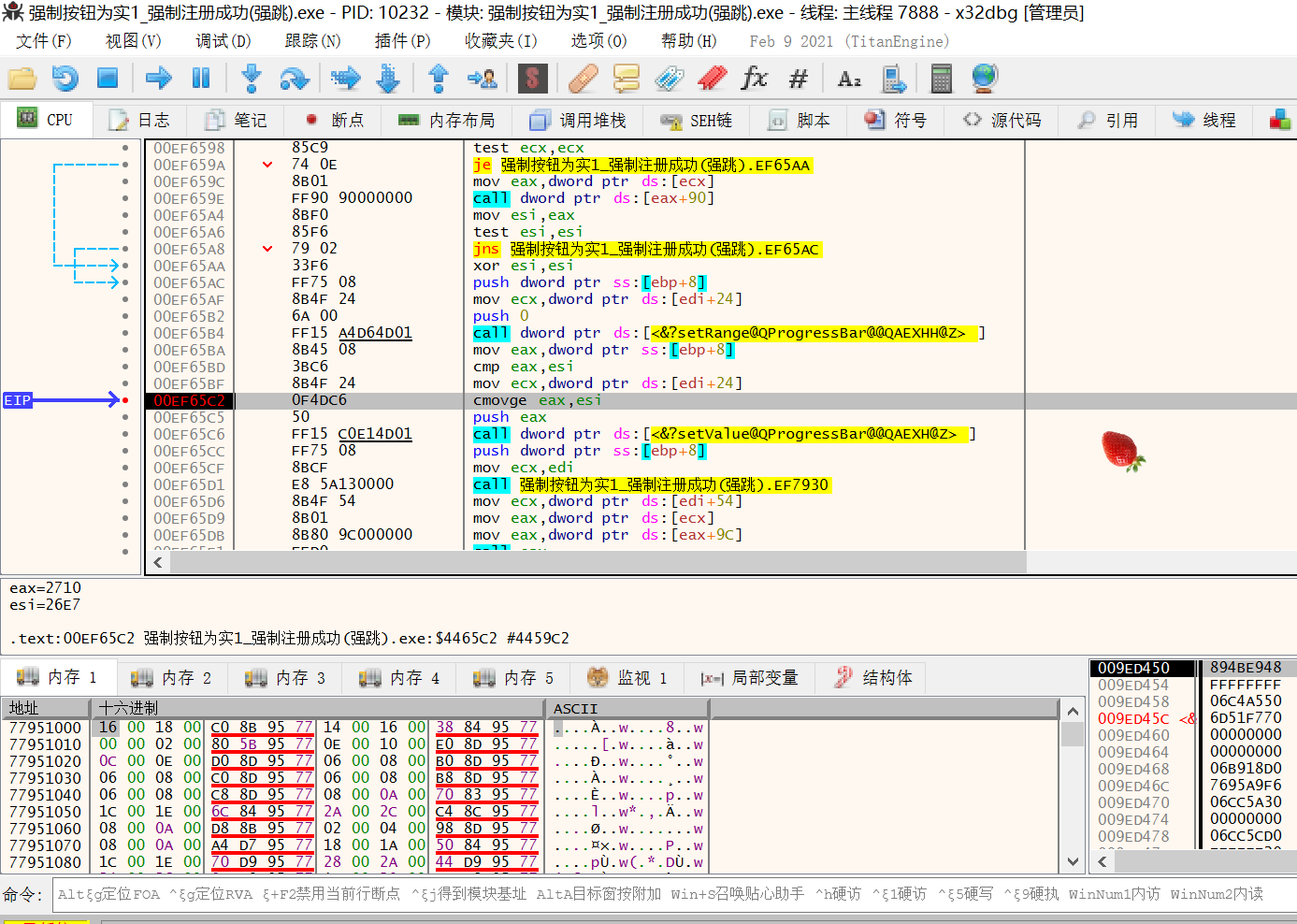Open the red Bookmarks icon
Viewport: 1297px width, 924px height.
click(x=712, y=79)
